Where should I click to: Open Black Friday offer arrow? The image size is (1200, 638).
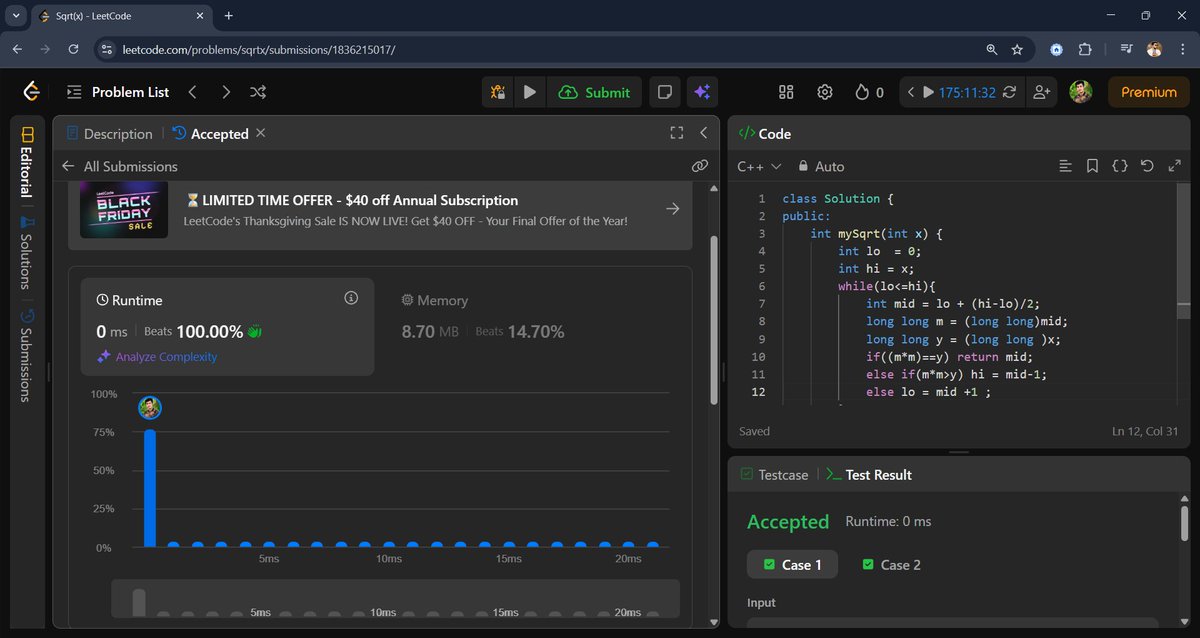coord(673,209)
